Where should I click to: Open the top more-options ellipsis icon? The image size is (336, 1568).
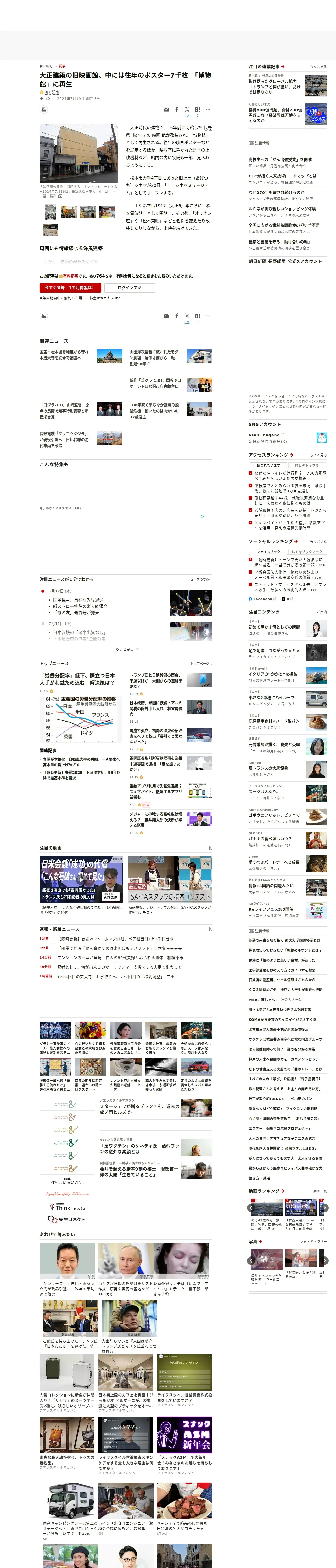coord(208,109)
